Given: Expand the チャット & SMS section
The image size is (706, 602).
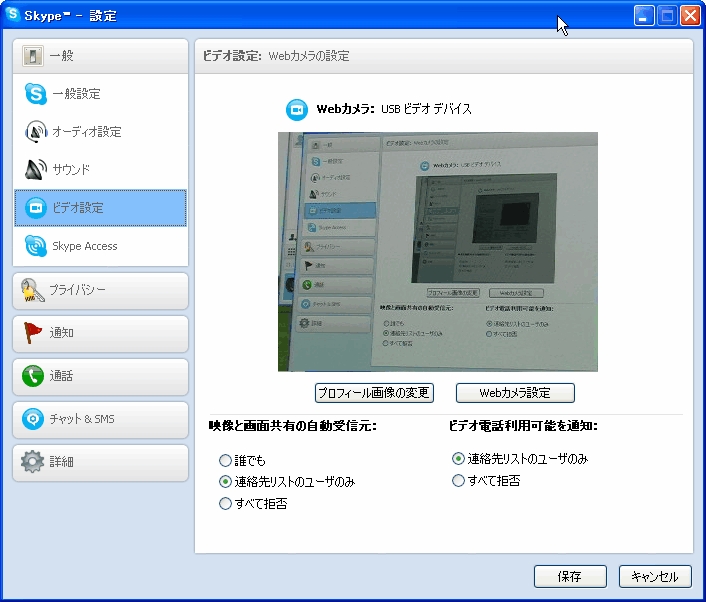Looking at the screenshot, I should pos(100,420).
